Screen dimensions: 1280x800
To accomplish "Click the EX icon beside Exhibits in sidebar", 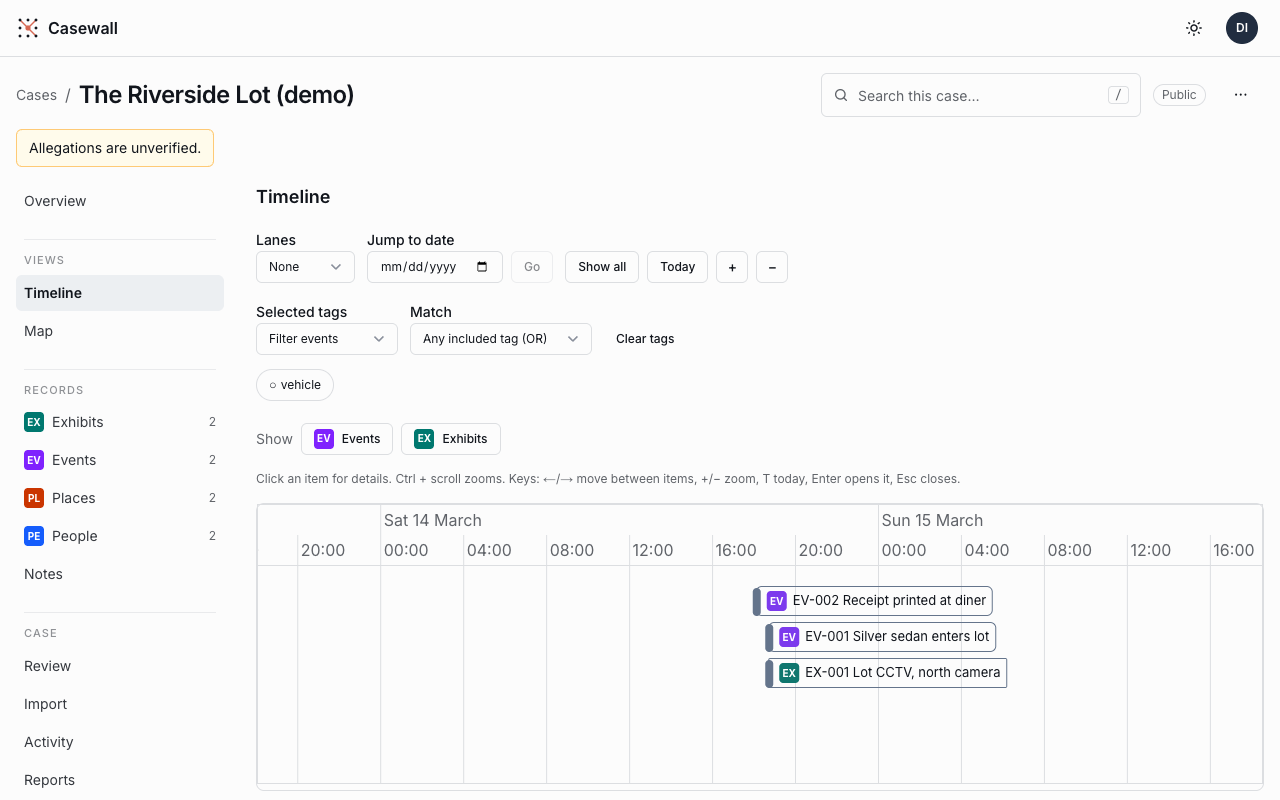I will click(34, 422).
